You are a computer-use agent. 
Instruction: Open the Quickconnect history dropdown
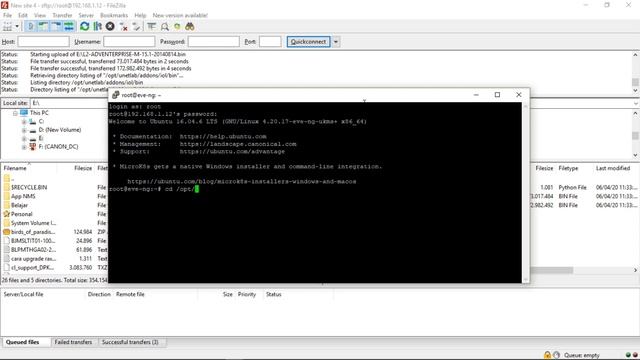coord(336,42)
